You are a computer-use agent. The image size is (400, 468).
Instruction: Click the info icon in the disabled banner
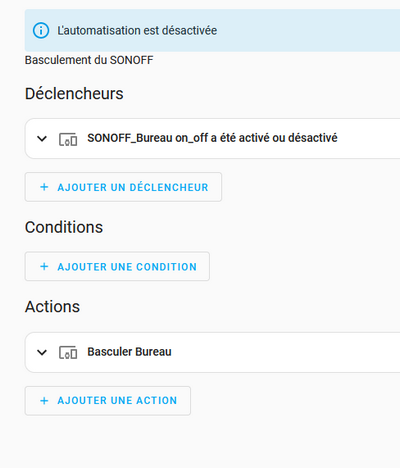pos(41,30)
